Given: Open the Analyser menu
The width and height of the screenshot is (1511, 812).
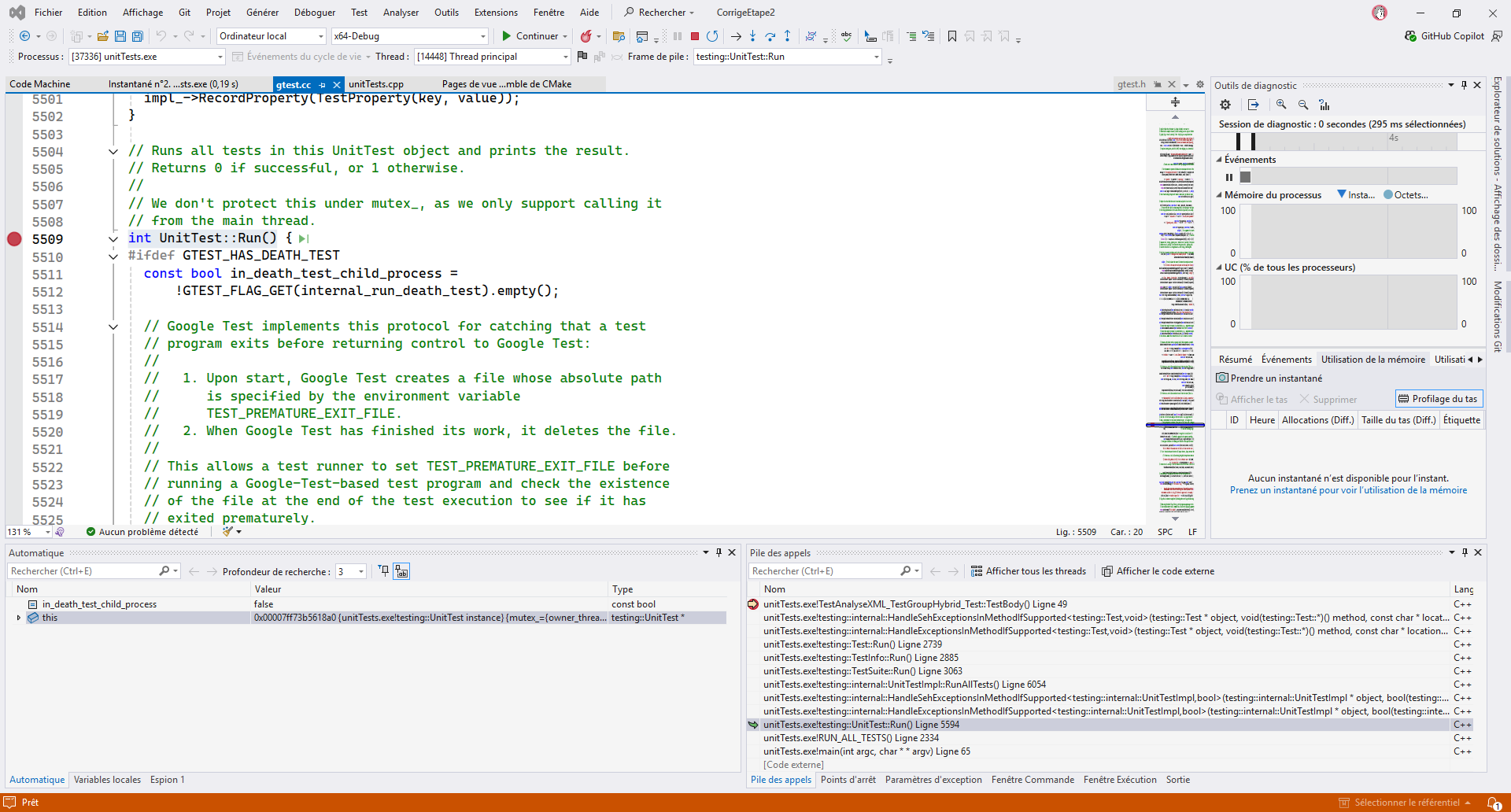Looking at the screenshot, I should click(x=401, y=13).
